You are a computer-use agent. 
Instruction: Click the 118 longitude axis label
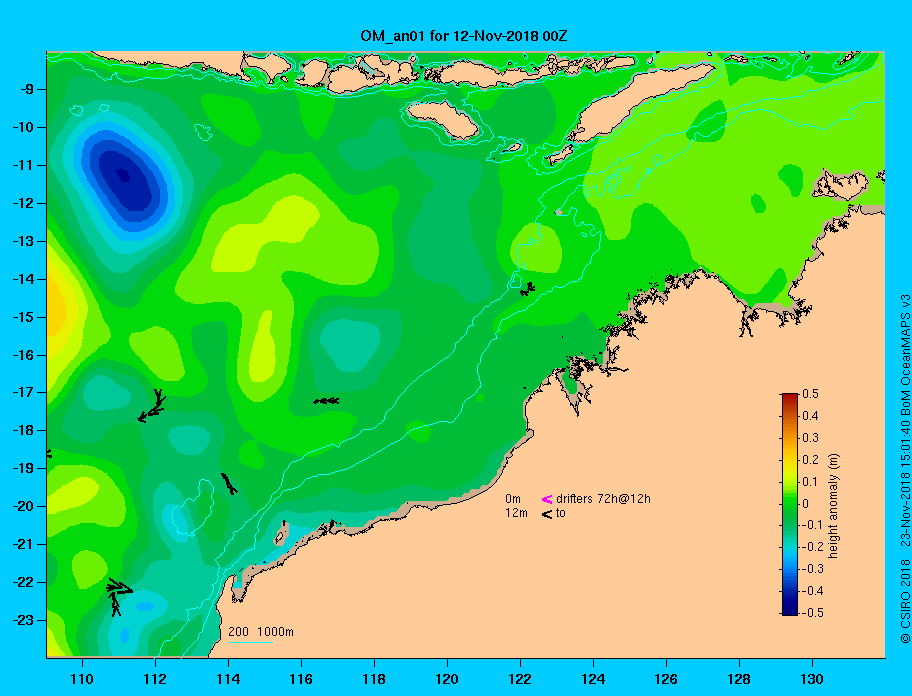374,679
